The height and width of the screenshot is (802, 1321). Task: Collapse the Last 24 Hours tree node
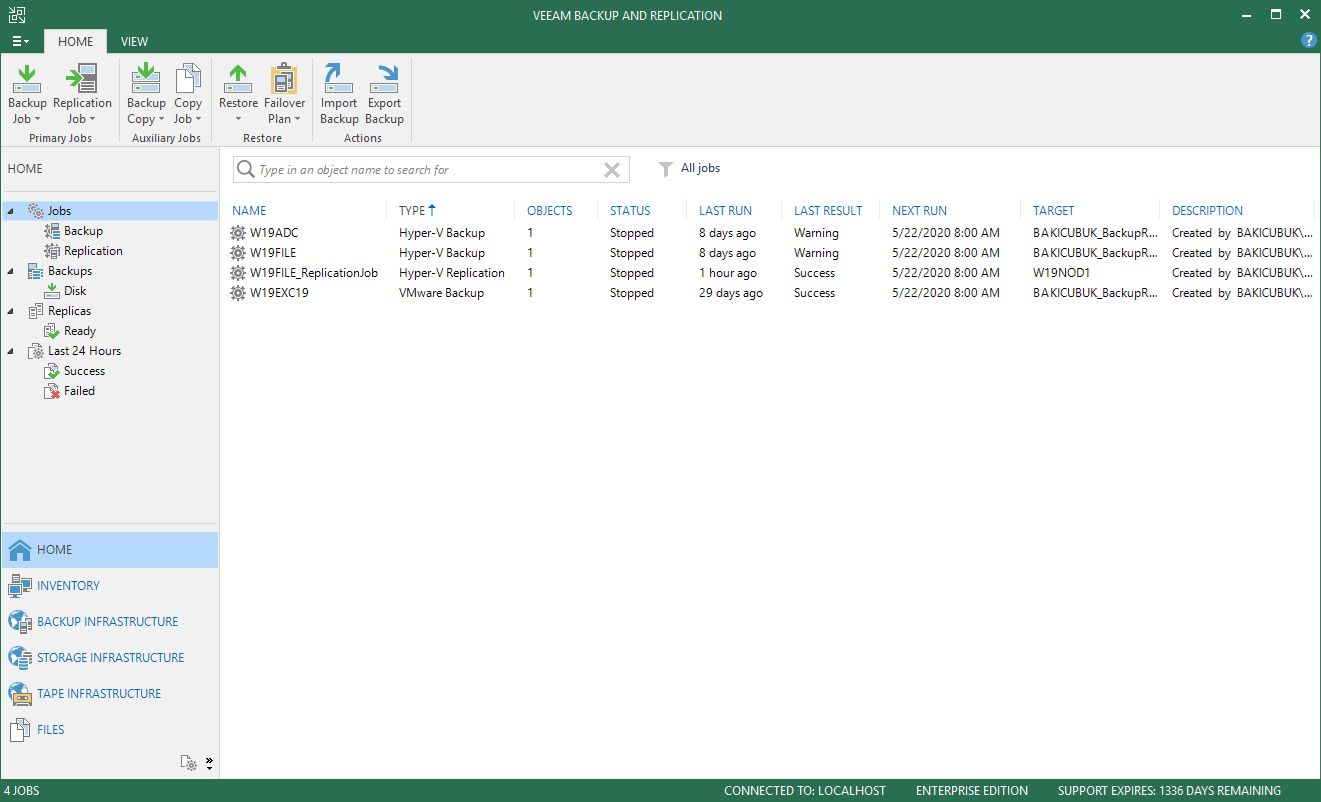[10, 351]
